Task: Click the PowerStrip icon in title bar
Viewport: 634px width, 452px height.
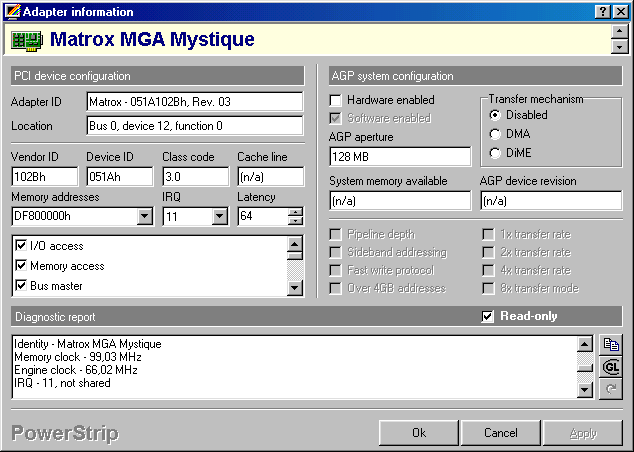Action: tap(10, 11)
